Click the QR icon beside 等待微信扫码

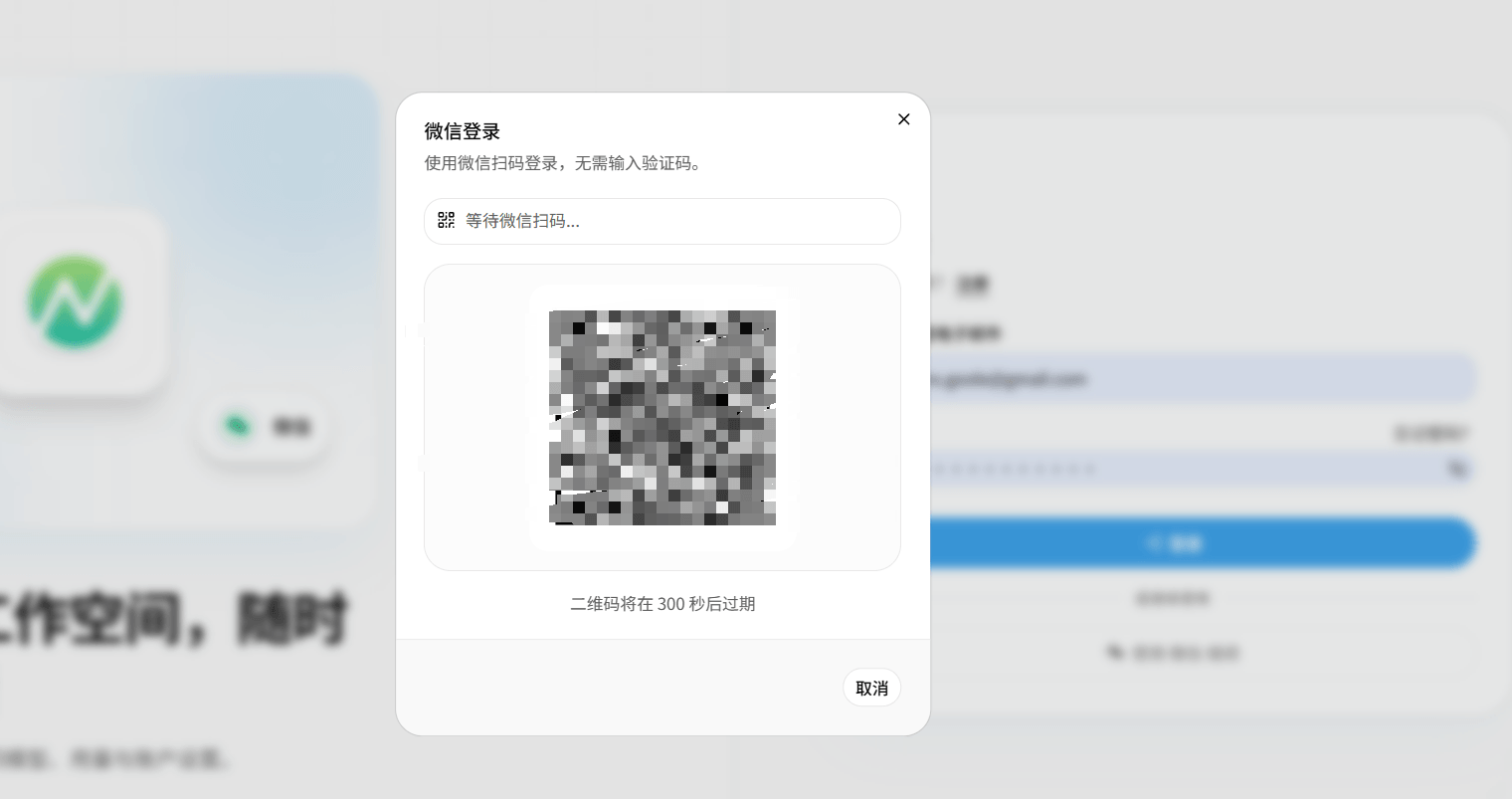[x=446, y=220]
